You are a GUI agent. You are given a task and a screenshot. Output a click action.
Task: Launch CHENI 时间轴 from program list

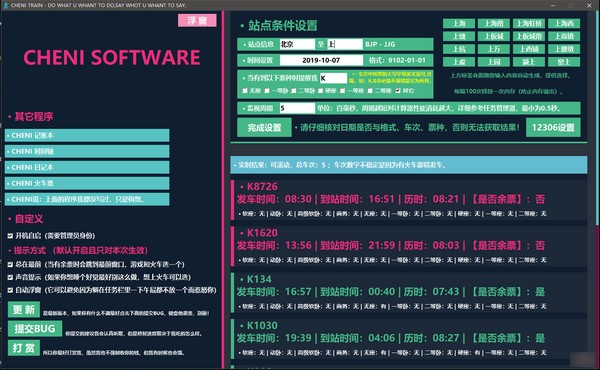coord(87,152)
